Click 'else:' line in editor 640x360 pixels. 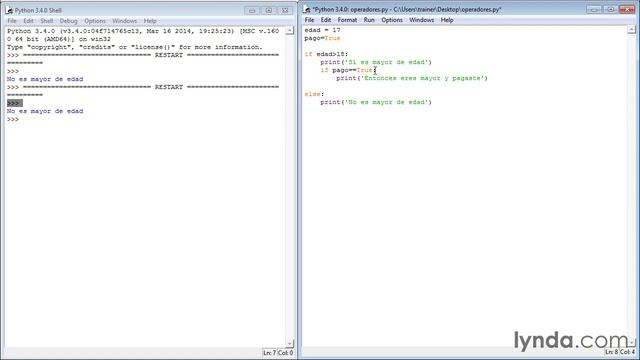[314, 94]
